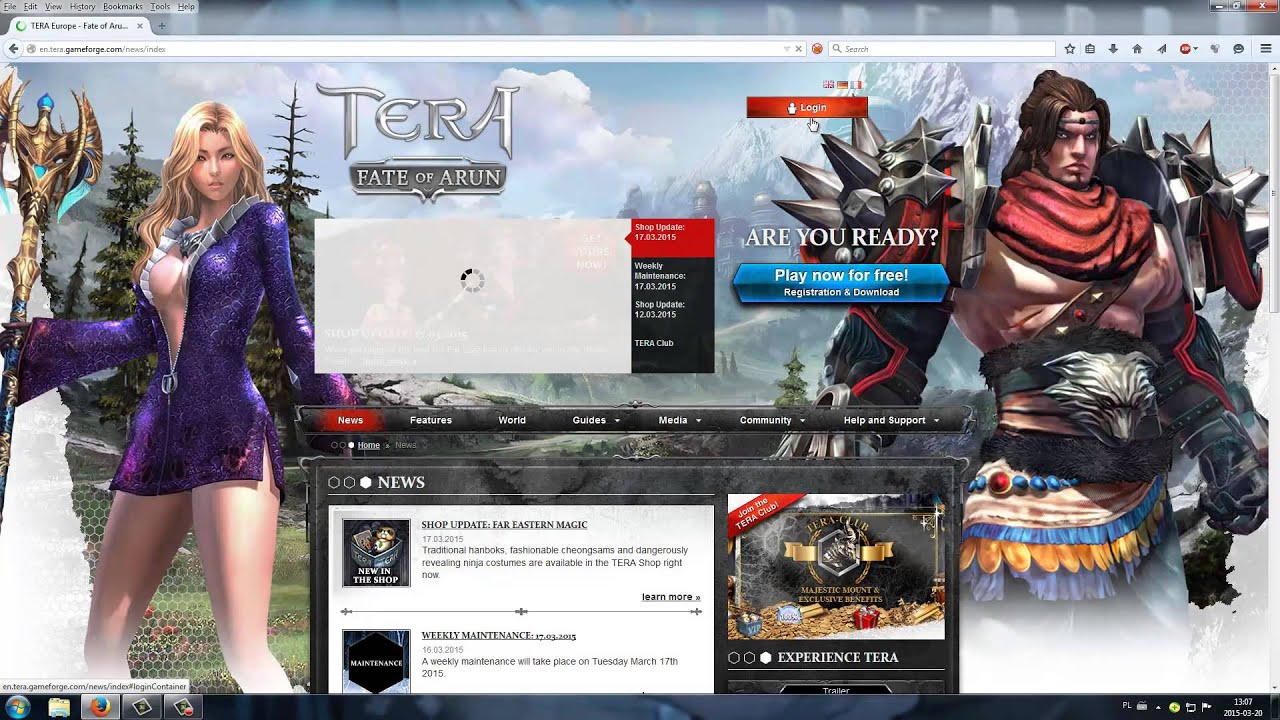Click the learn more link
This screenshot has width=1280, height=720.
[671, 597]
